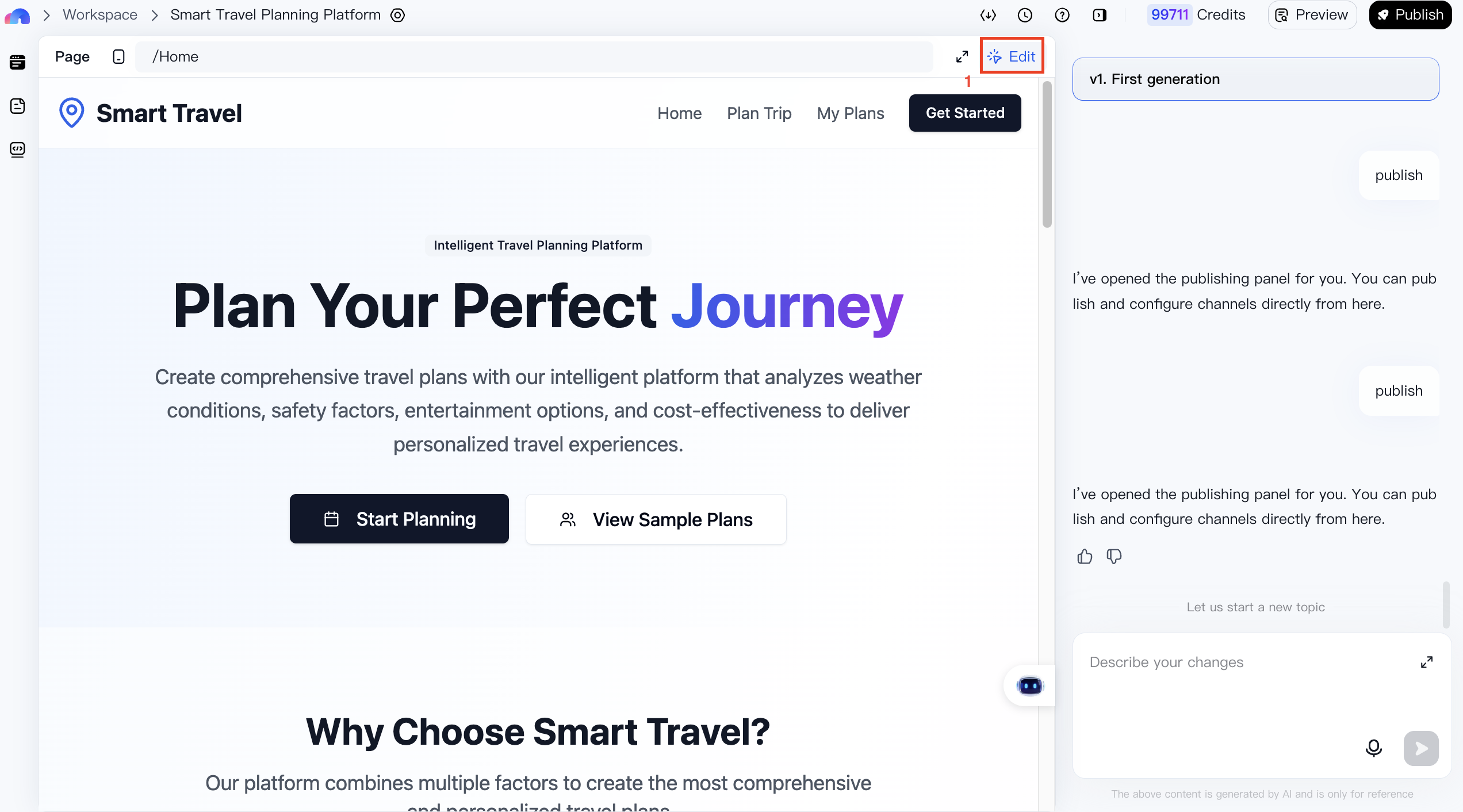Click the Publish button
Screen dimensions: 1463x812
coord(1410,14)
